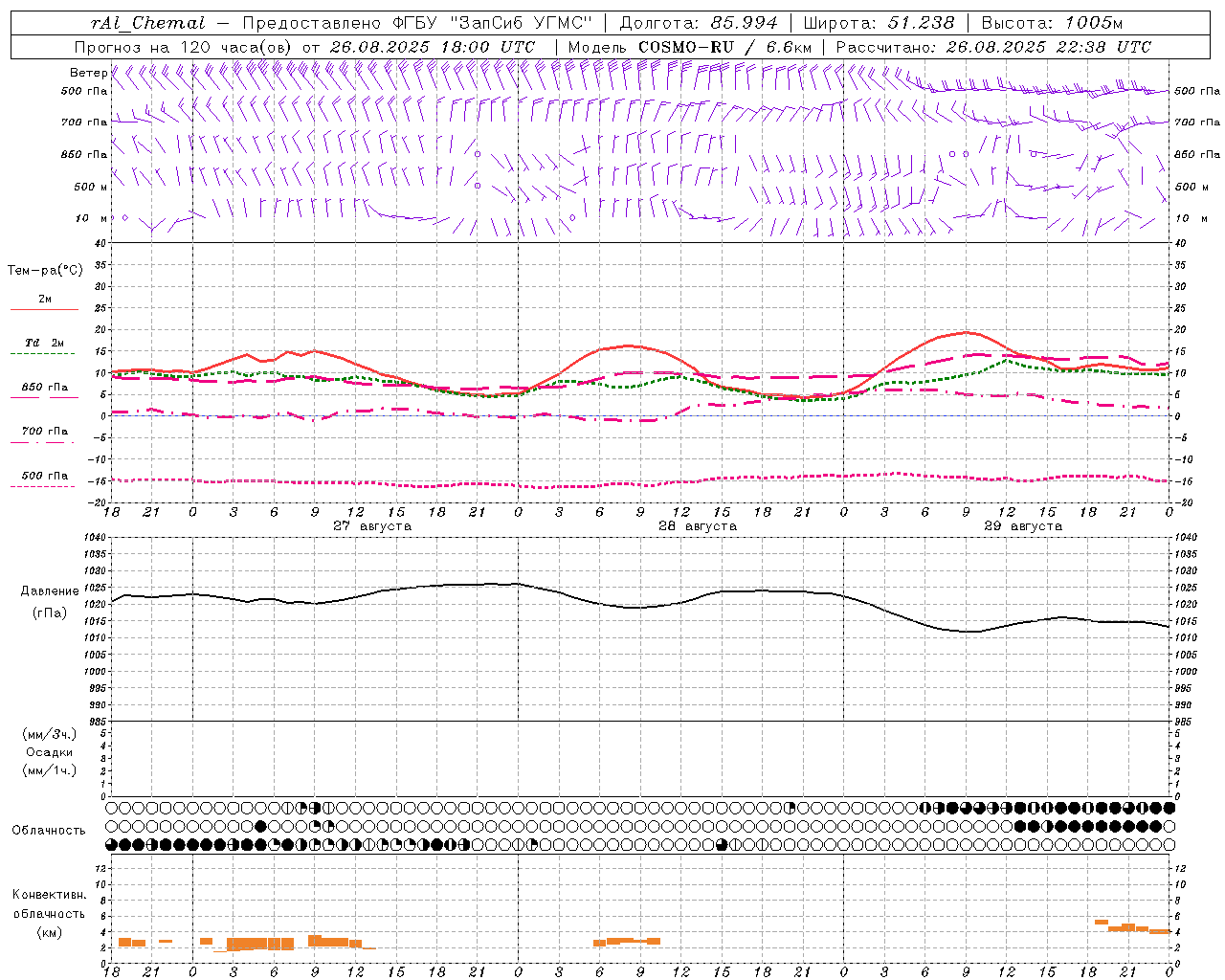Screen dimensions: 1225x980
Task: Click the date label 28 августа
Action: tap(698, 526)
